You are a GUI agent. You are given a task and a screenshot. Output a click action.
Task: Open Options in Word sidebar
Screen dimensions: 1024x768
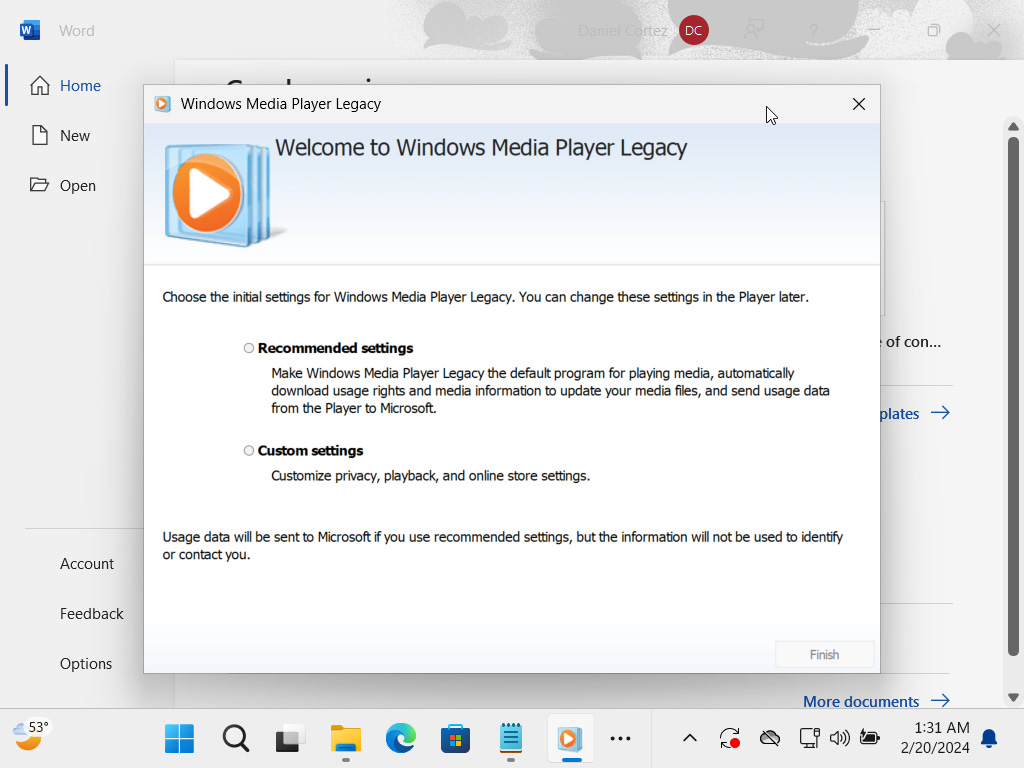86,664
